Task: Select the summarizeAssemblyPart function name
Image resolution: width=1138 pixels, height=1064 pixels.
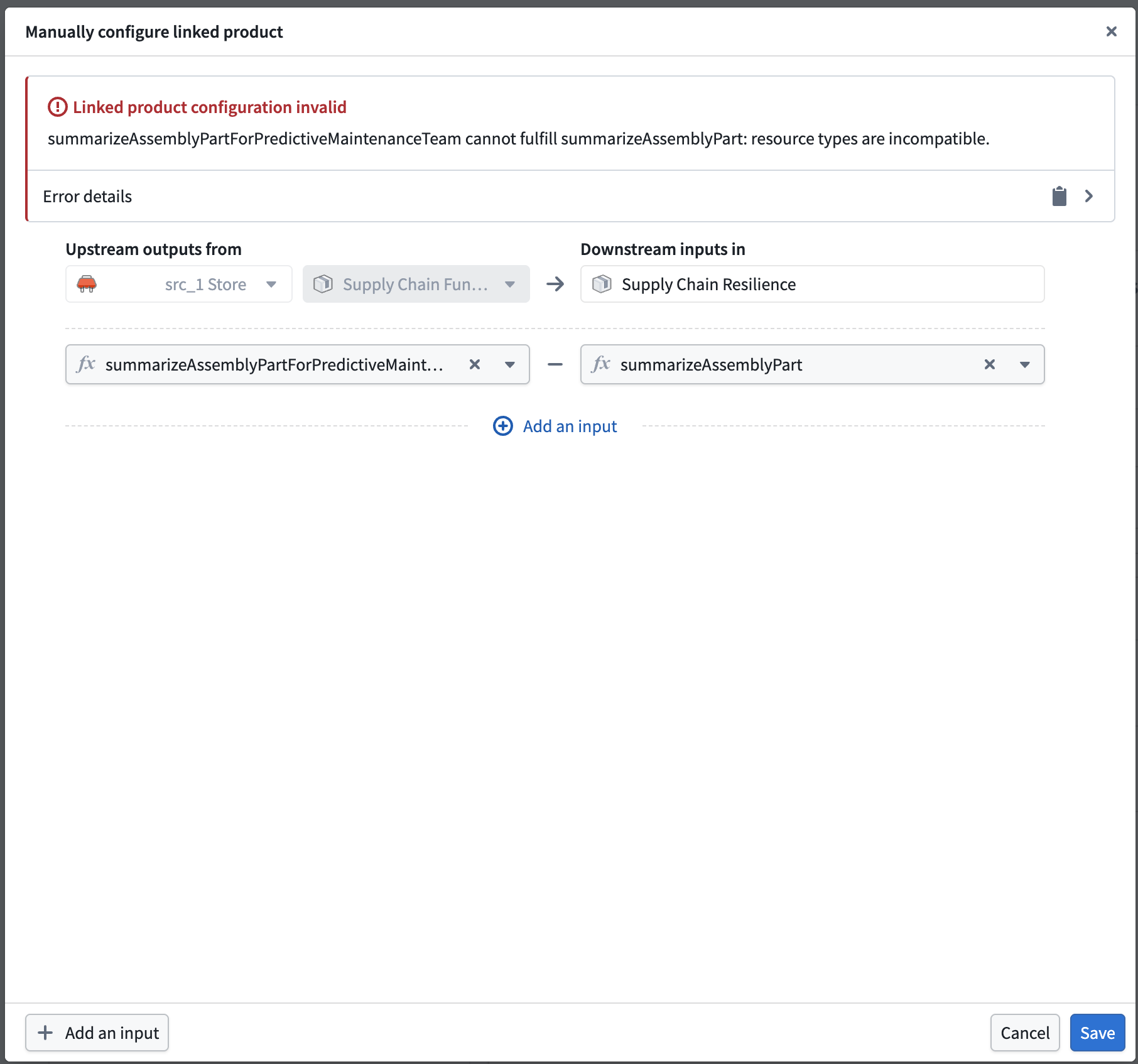Action: click(x=712, y=364)
